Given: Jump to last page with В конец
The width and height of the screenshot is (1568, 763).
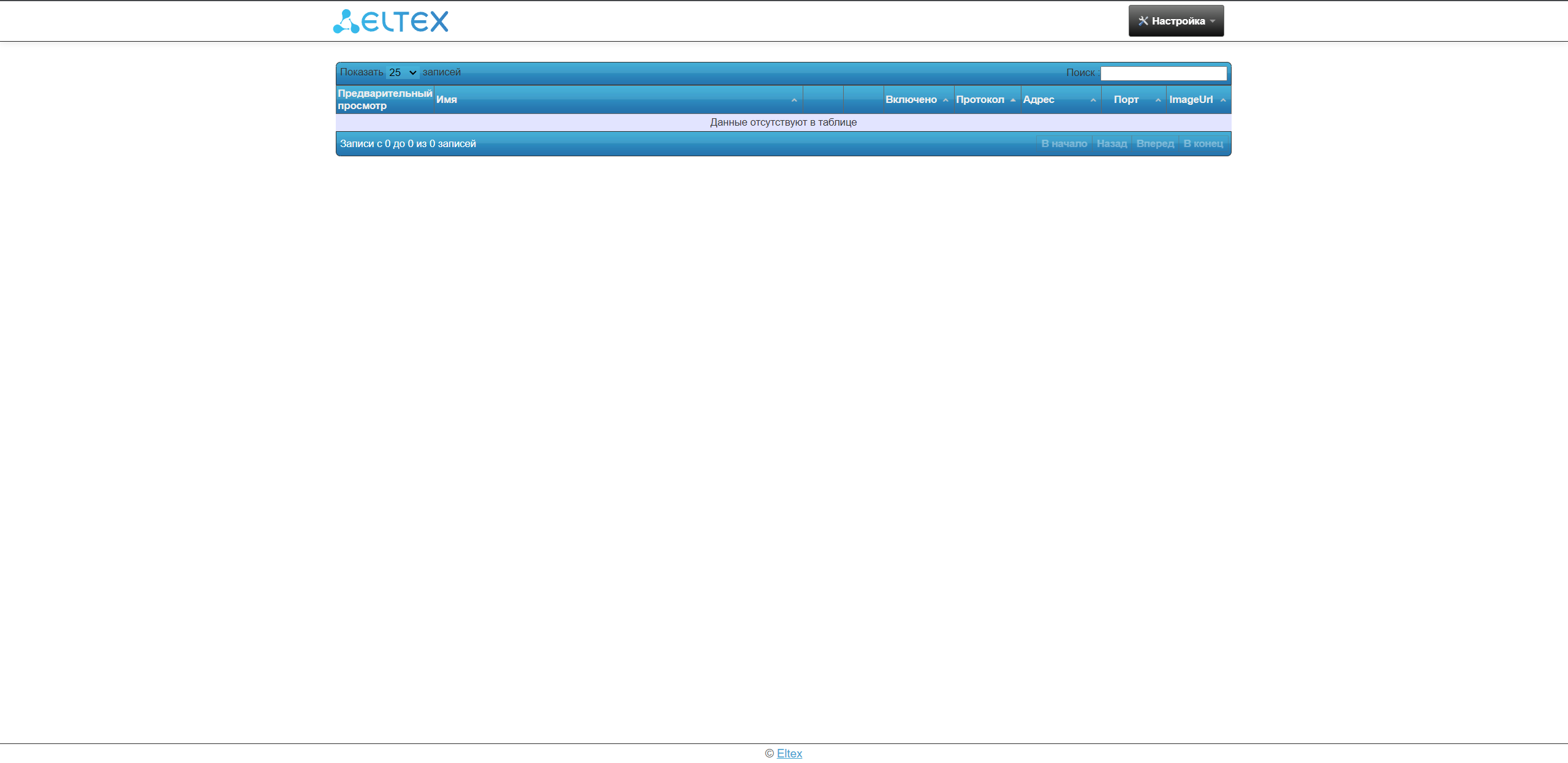Looking at the screenshot, I should click(1203, 144).
